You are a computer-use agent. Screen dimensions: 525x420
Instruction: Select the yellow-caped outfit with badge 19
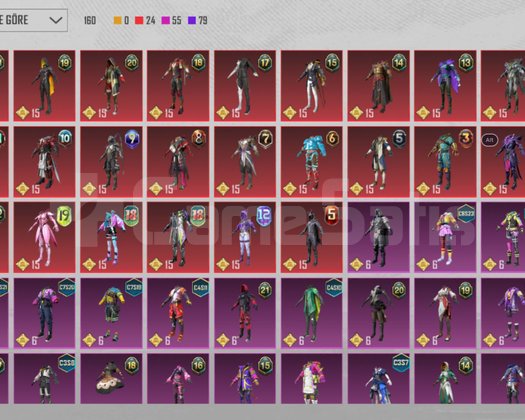45,86
